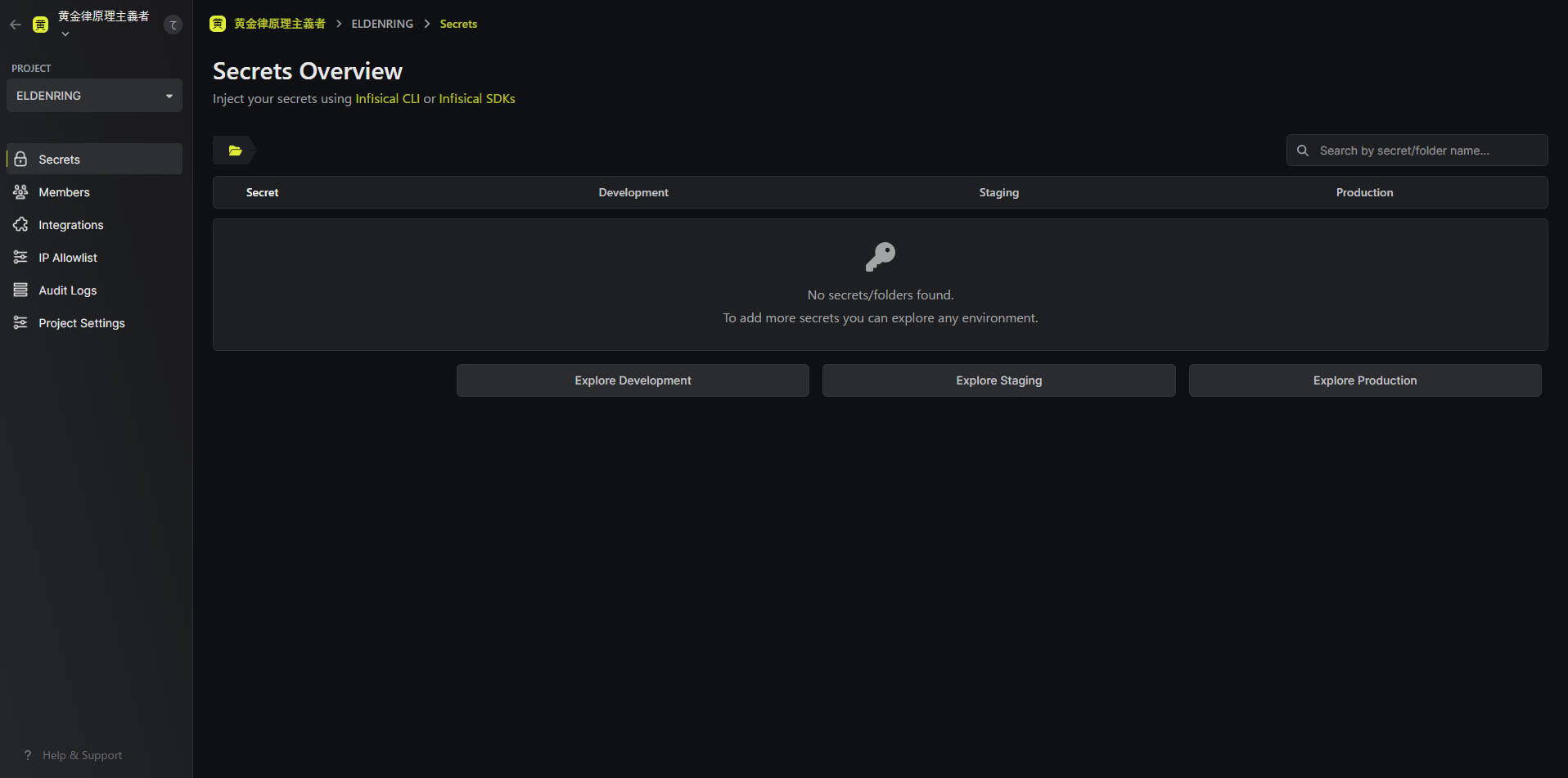Screen dimensions: 1568x778
Task: Open Members in the sidebar
Action: pyautogui.click(x=94, y=192)
